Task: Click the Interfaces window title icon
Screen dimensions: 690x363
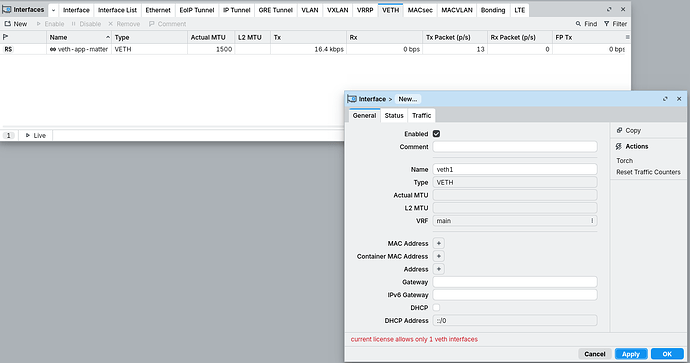Action: coord(7,10)
